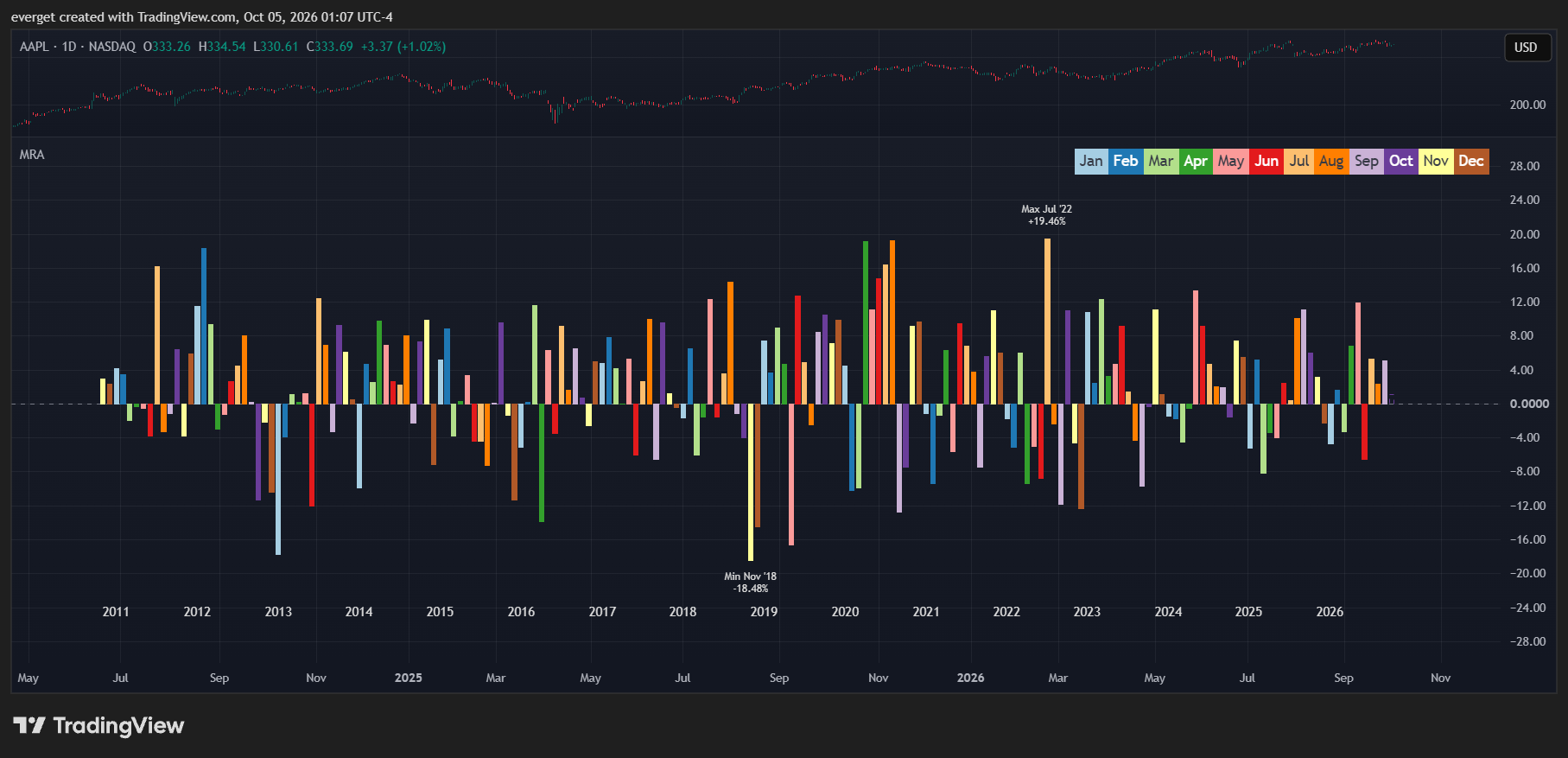Select the Dec legend cell

pyautogui.click(x=1471, y=161)
